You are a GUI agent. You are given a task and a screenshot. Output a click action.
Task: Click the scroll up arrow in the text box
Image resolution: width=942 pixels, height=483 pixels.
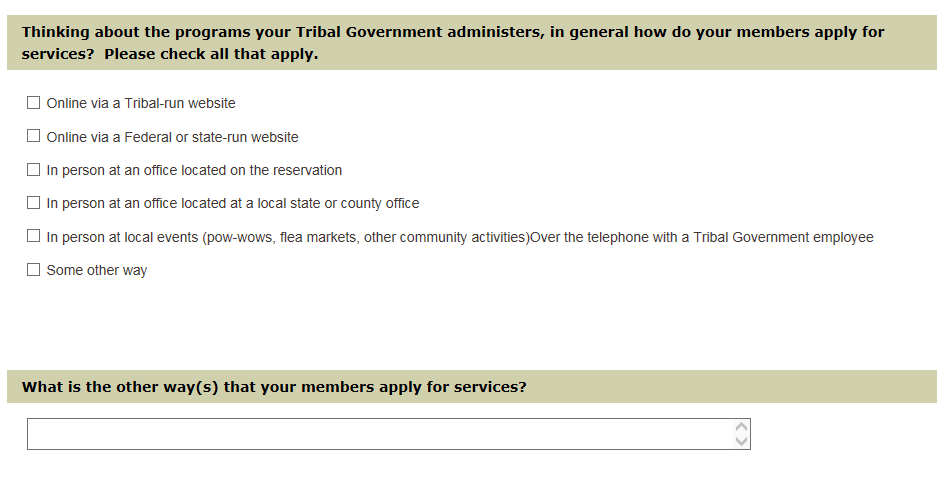(741, 427)
